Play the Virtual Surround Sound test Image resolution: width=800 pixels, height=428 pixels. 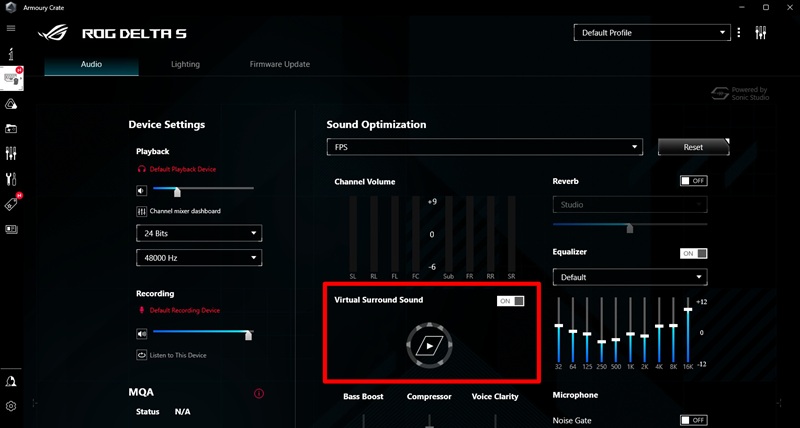click(x=430, y=345)
